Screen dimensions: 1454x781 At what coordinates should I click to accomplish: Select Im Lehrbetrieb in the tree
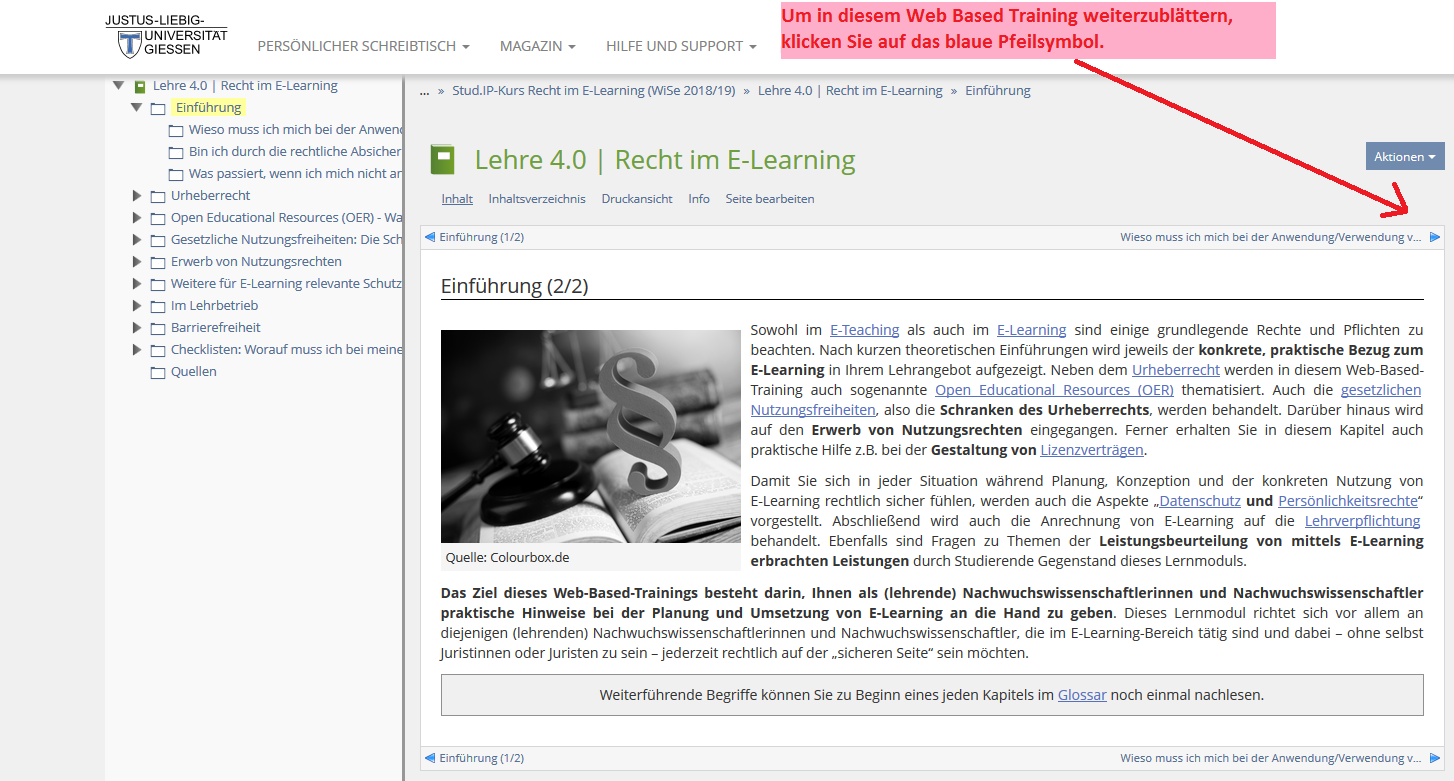click(214, 305)
